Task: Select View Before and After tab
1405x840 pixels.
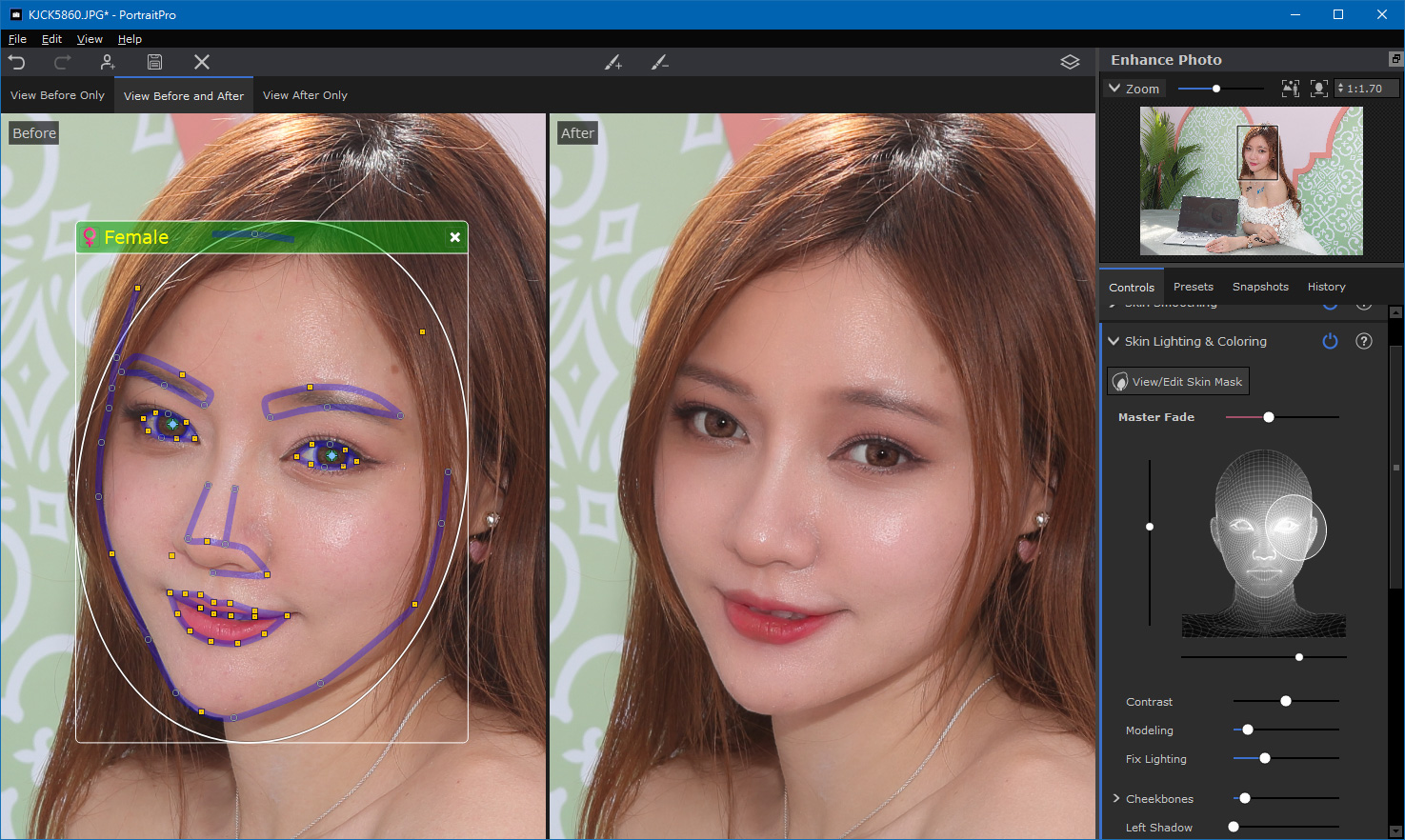Action: pyautogui.click(x=184, y=95)
